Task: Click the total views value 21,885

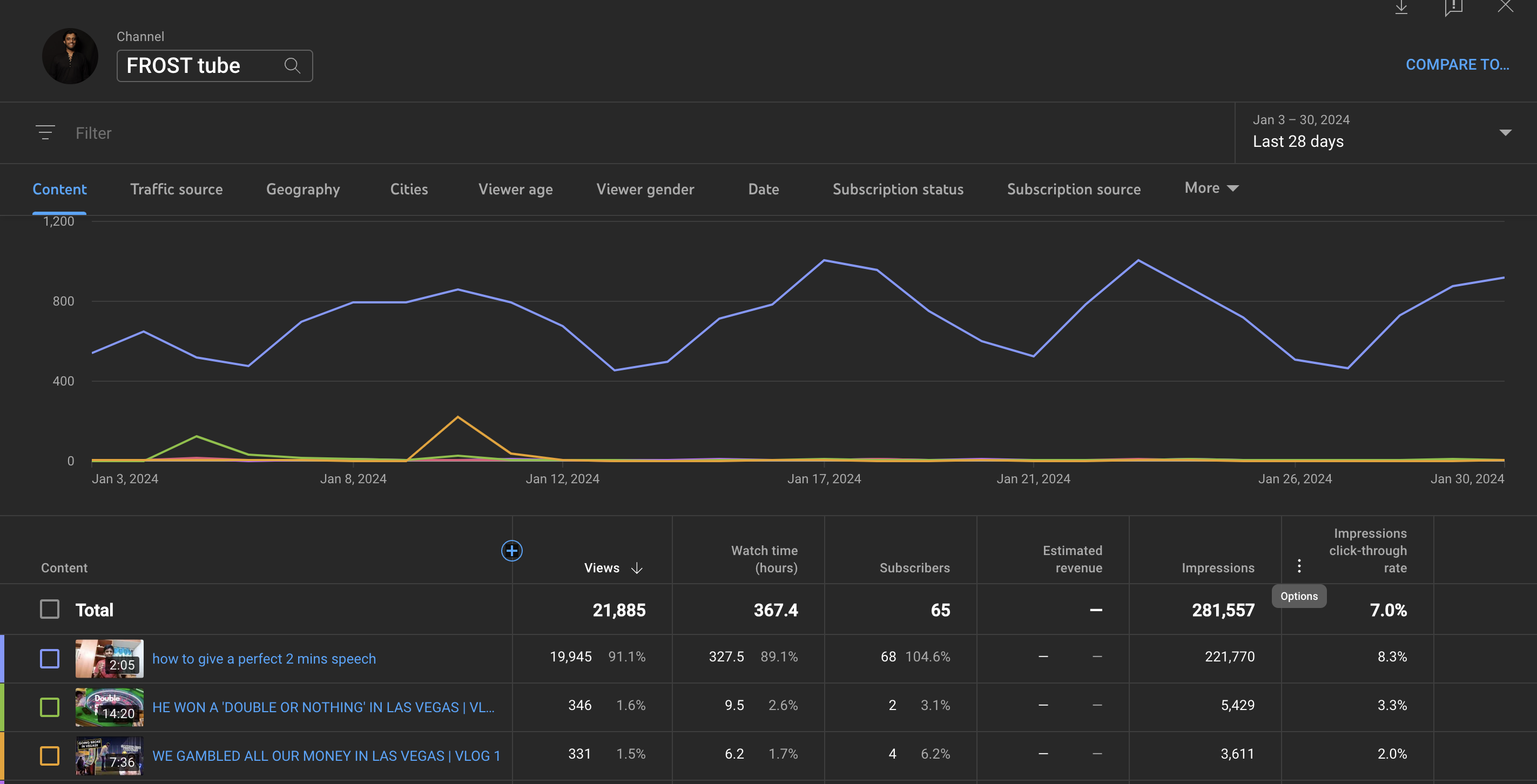Action: point(619,610)
